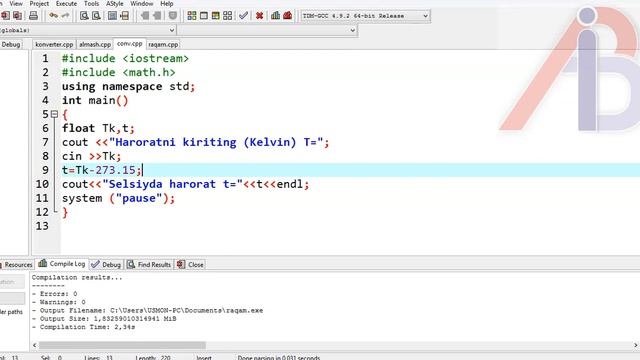Viewport: 640px width, 360px height.
Task: Open the Project menu
Action: (x=39, y=4)
